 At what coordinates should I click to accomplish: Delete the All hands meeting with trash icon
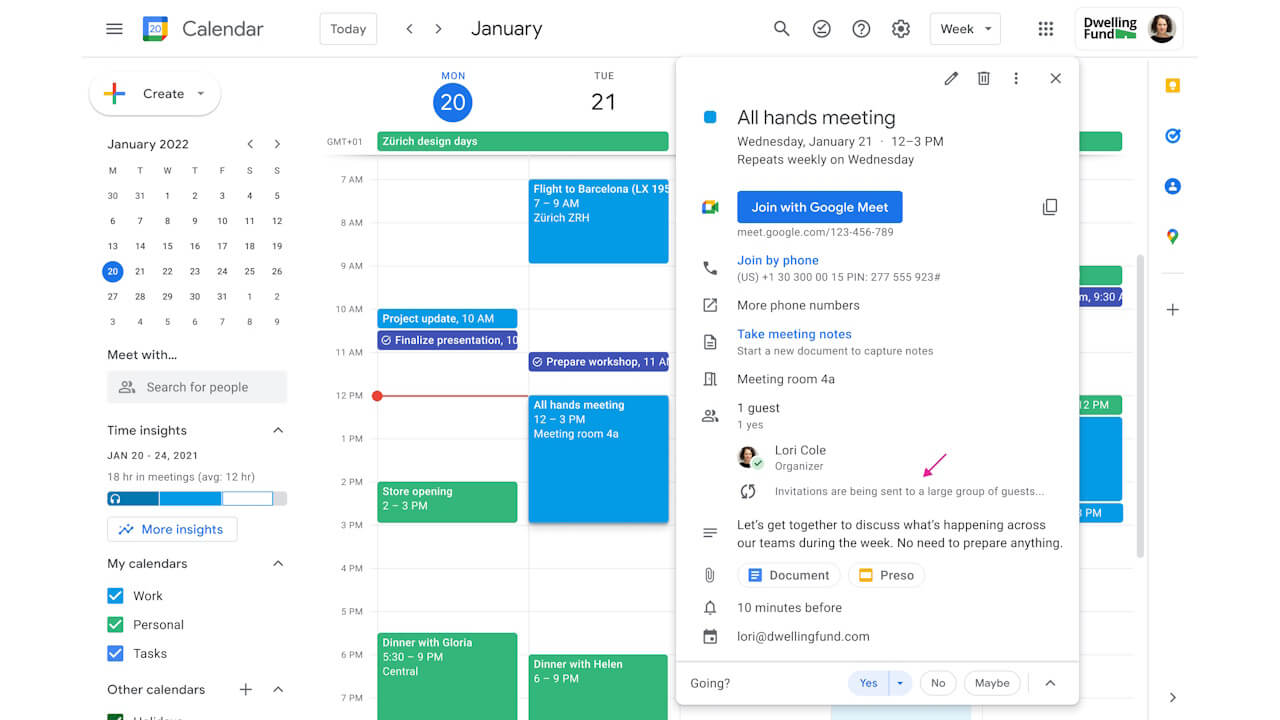[x=983, y=77]
